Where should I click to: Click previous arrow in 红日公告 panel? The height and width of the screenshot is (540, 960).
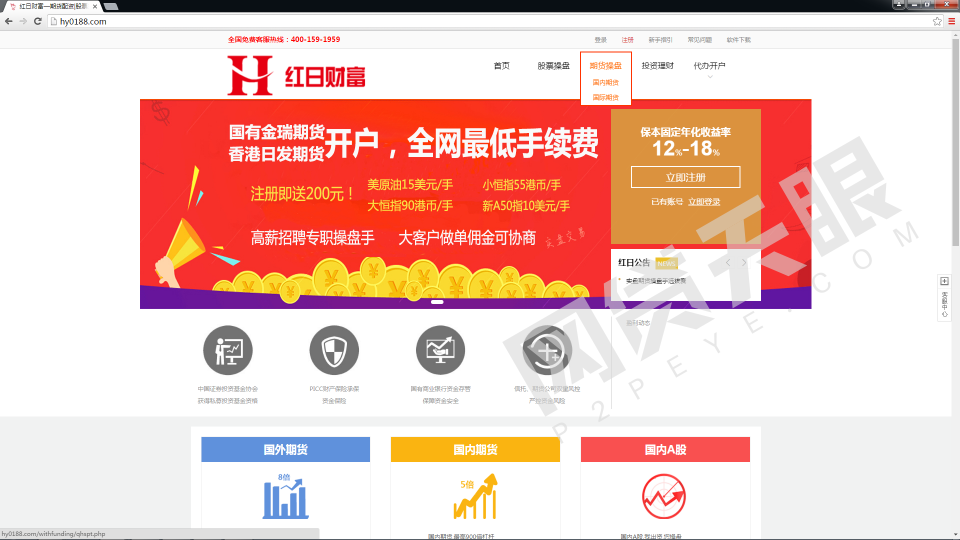[728, 263]
